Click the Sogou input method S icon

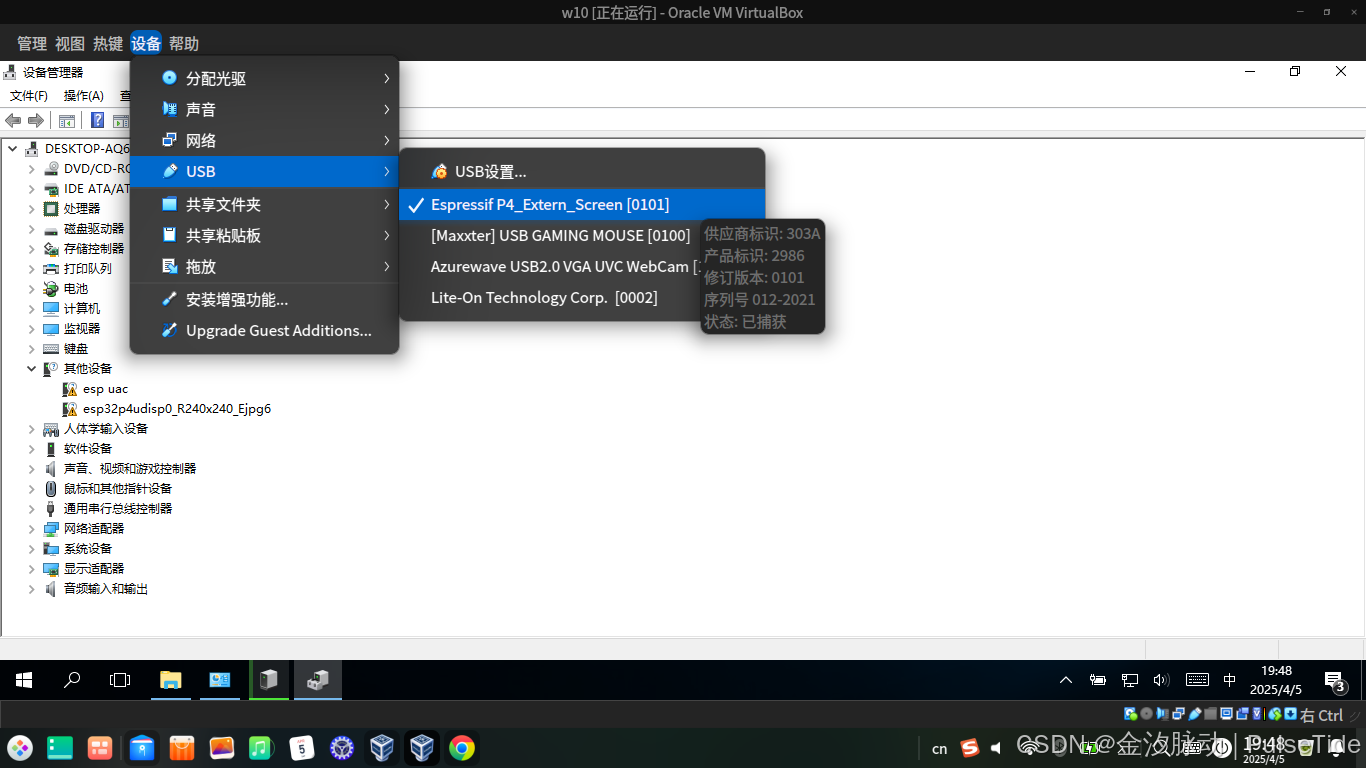[x=969, y=748]
